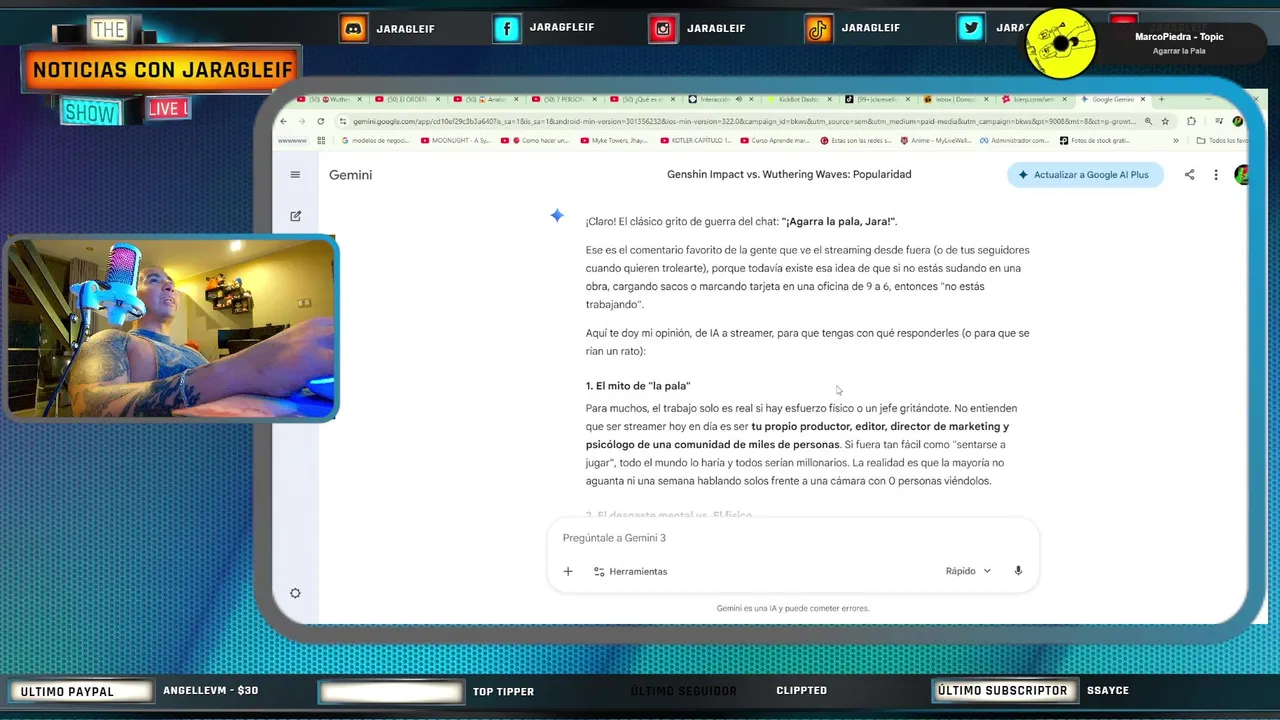
Task: Open the Estas son las redes bookmark
Action: 855,140
